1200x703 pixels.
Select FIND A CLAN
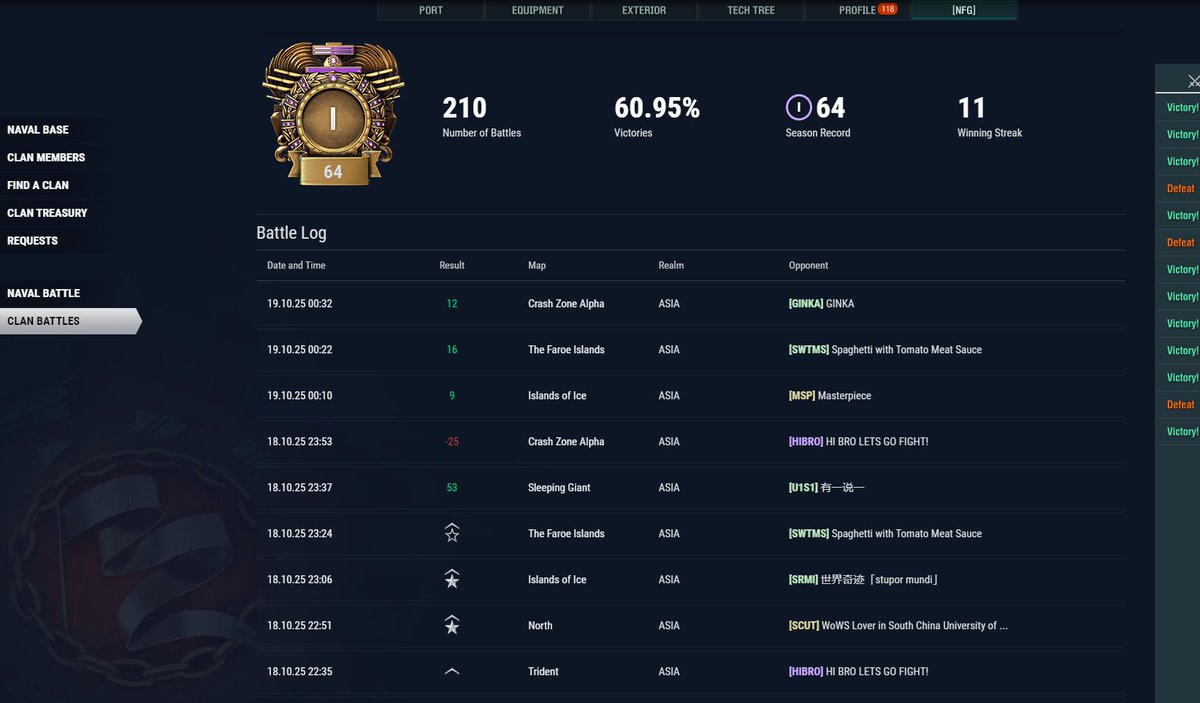(38, 186)
